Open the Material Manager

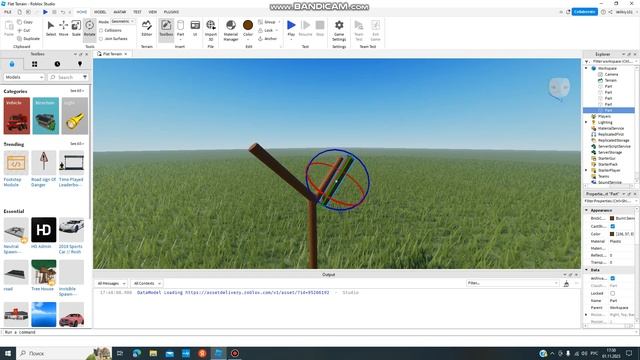coord(231,30)
